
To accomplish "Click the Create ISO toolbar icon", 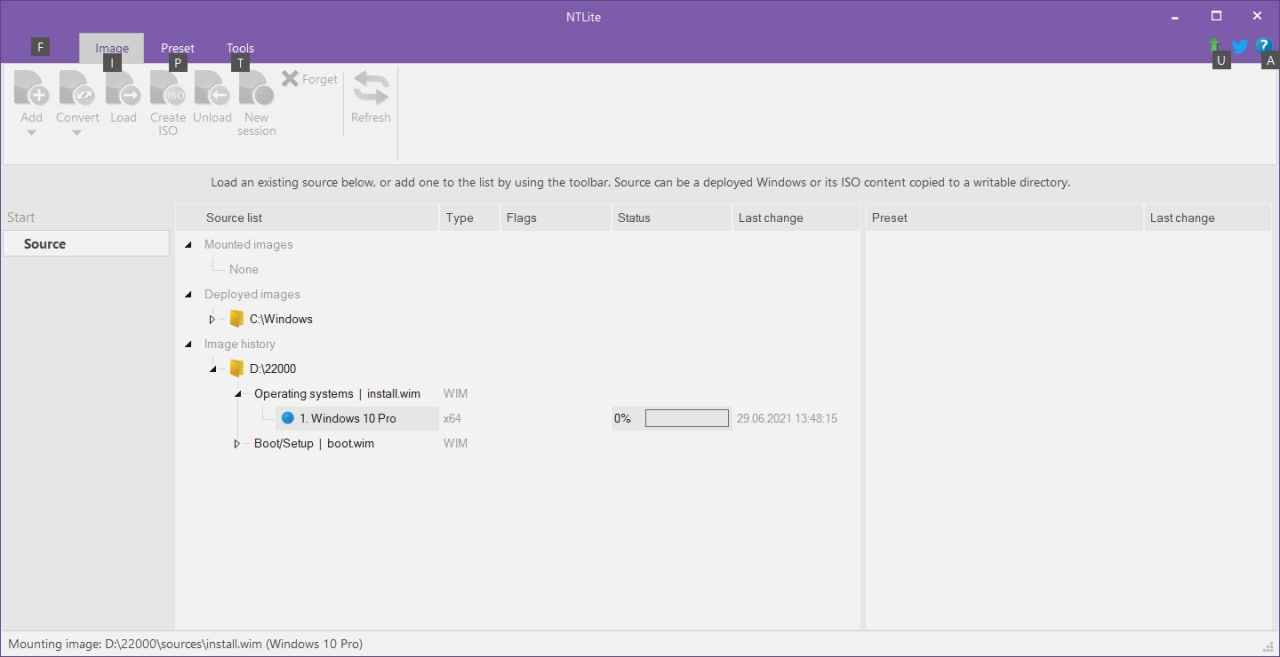I will tap(168, 88).
